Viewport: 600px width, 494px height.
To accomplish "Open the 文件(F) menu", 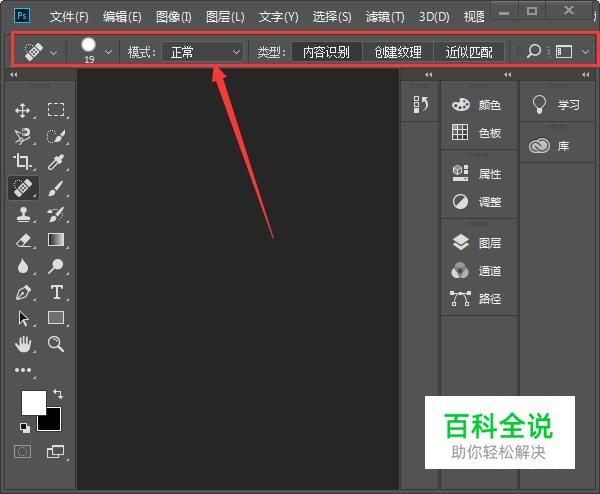I will coord(69,17).
